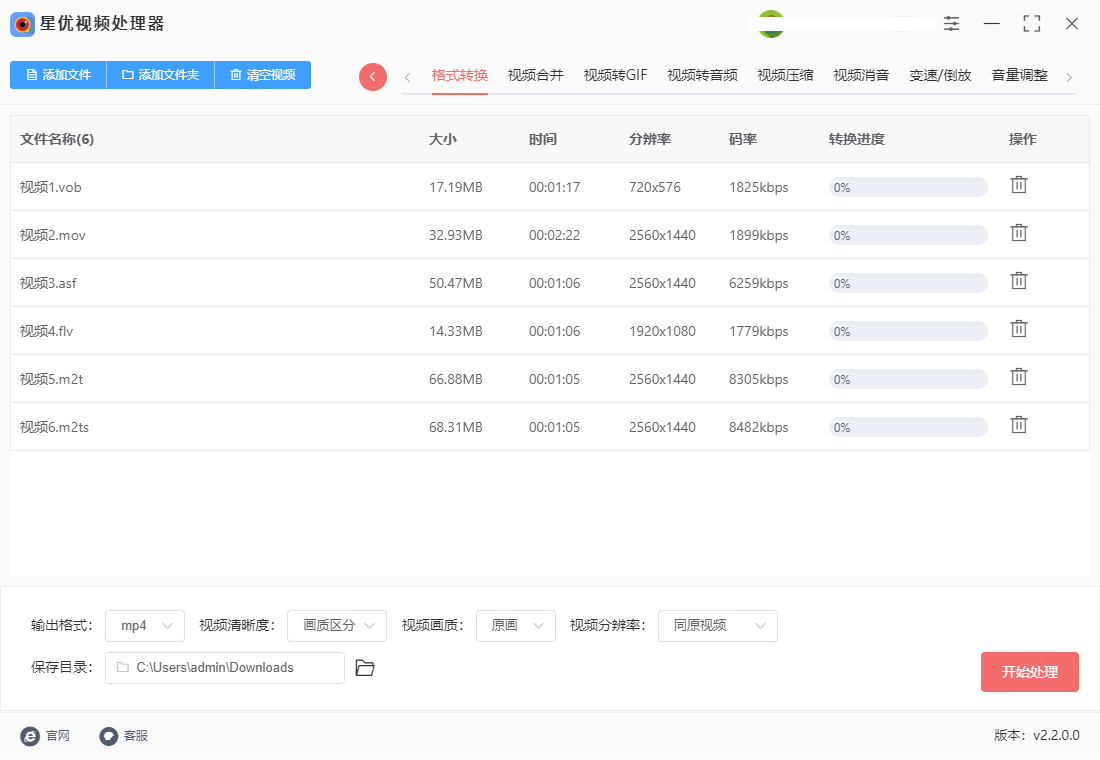Open 客服 customer service from the footer
The image size is (1100, 760).
point(108,735)
